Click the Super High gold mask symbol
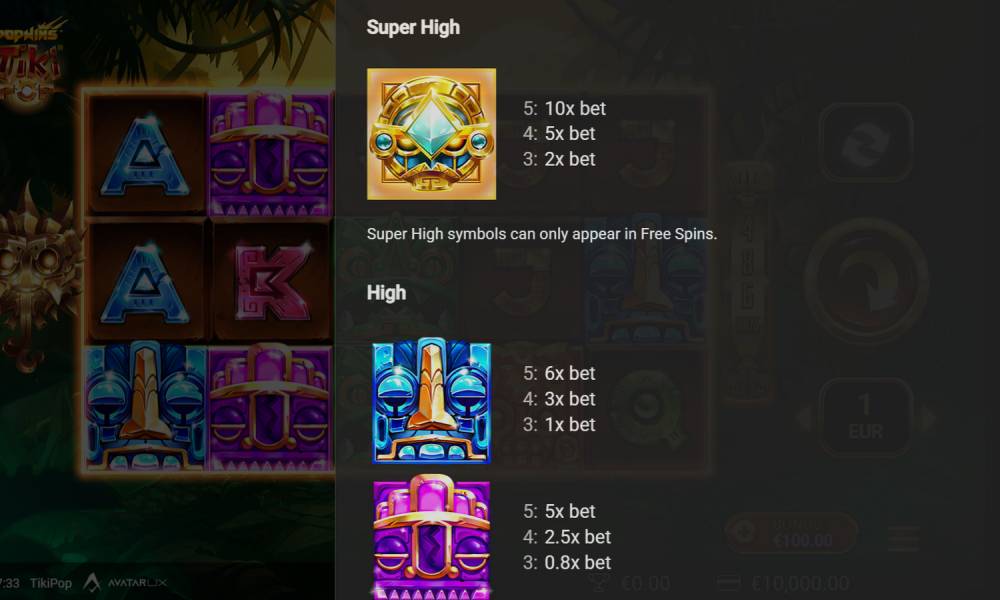 pyautogui.click(x=431, y=134)
